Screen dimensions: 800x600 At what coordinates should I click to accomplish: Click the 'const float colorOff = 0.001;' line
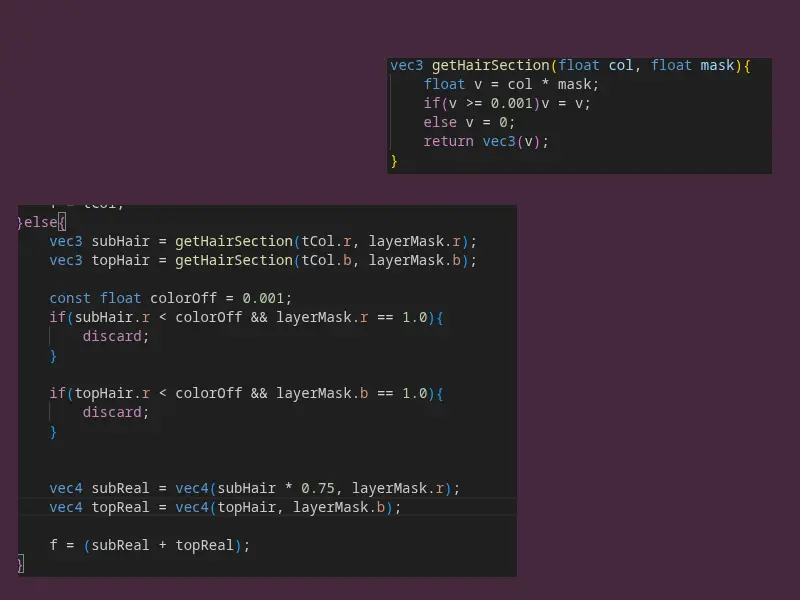[x=170, y=298]
